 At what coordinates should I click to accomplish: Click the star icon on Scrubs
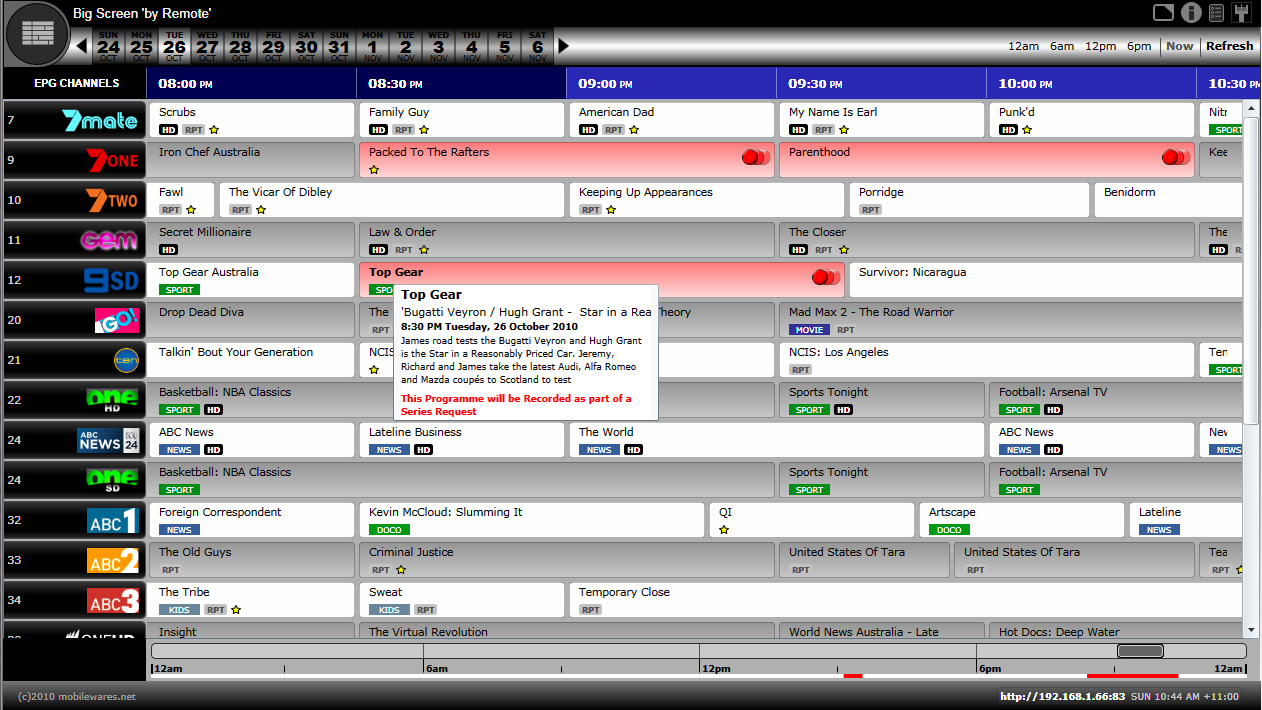[214, 130]
